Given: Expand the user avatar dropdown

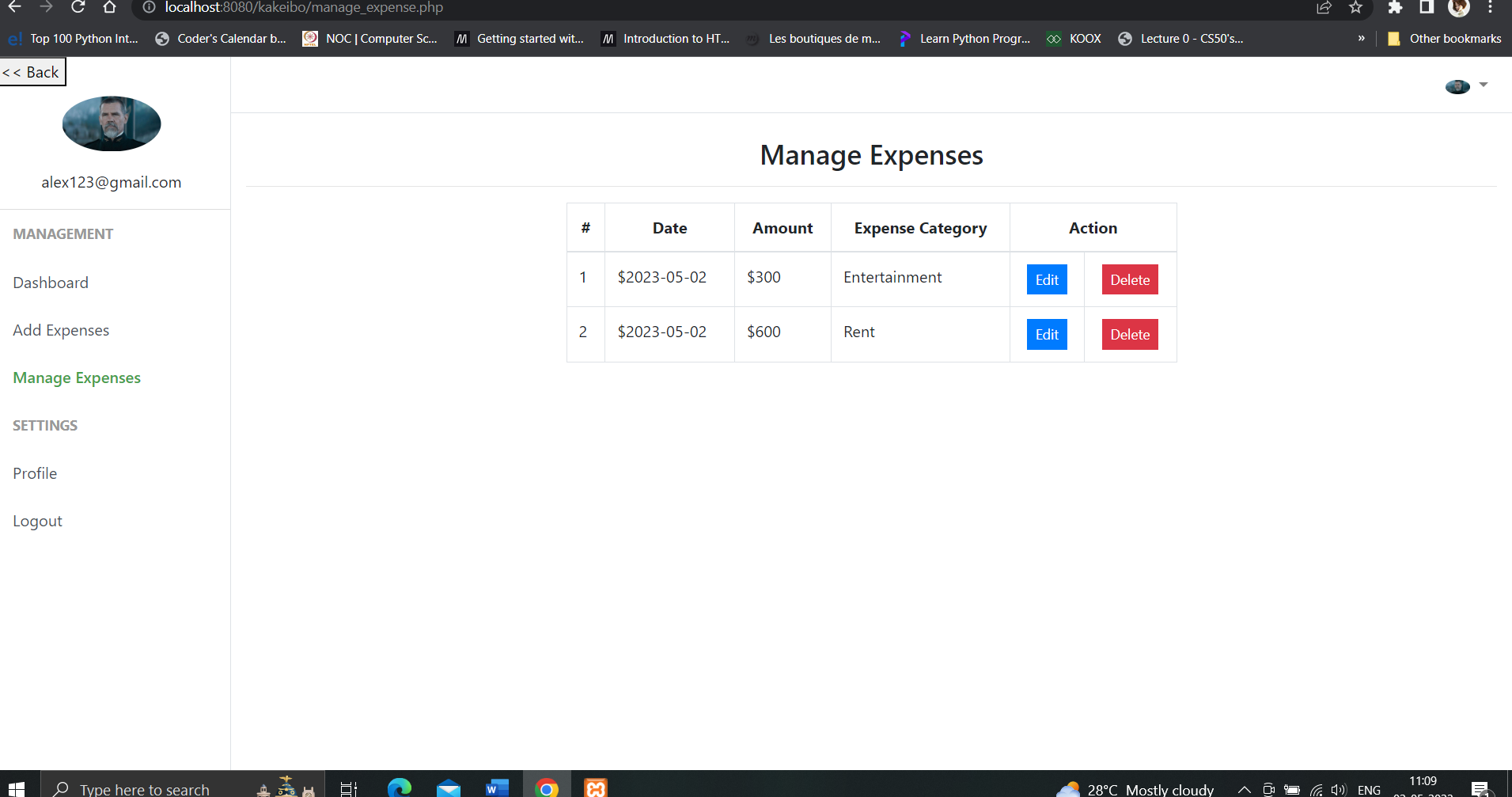Looking at the screenshot, I should click(1465, 85).
